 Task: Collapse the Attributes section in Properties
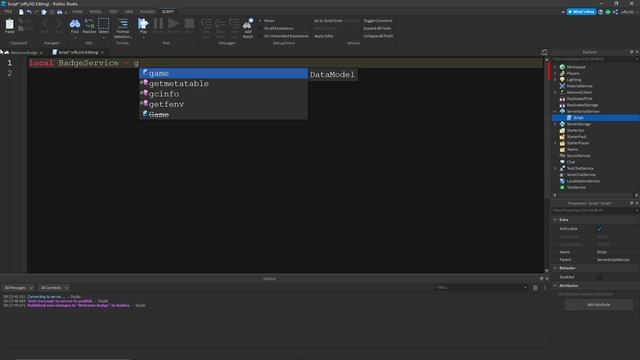(555, 286)
